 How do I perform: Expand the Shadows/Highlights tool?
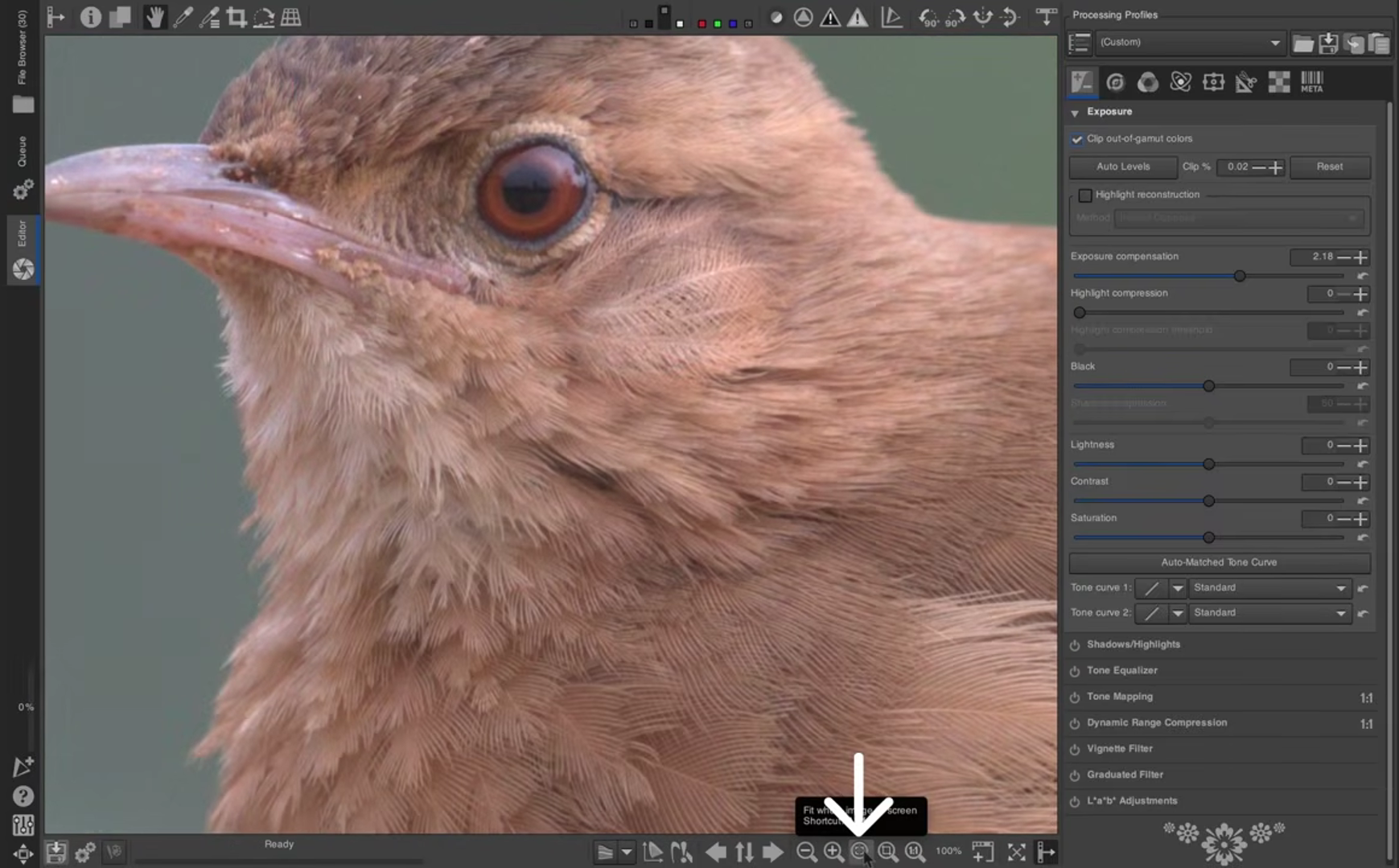click(x=1134, y=644)
